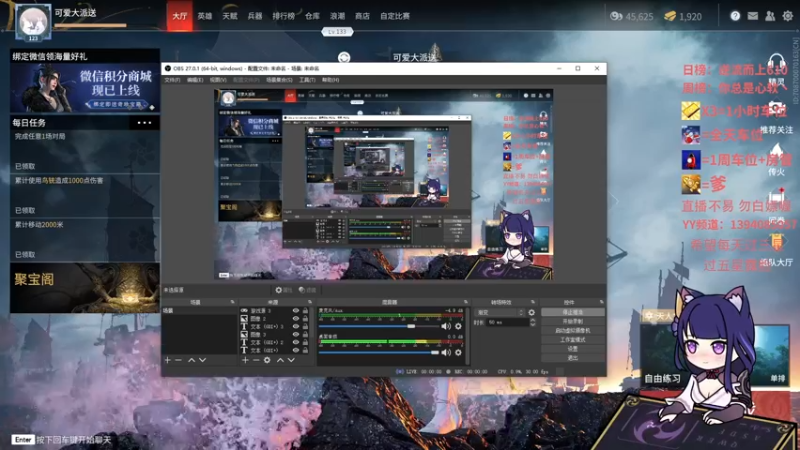Viewport: 800px width, 450px height.
Task: Click the audio mixer vertical scrollbar
Action: 466,336
